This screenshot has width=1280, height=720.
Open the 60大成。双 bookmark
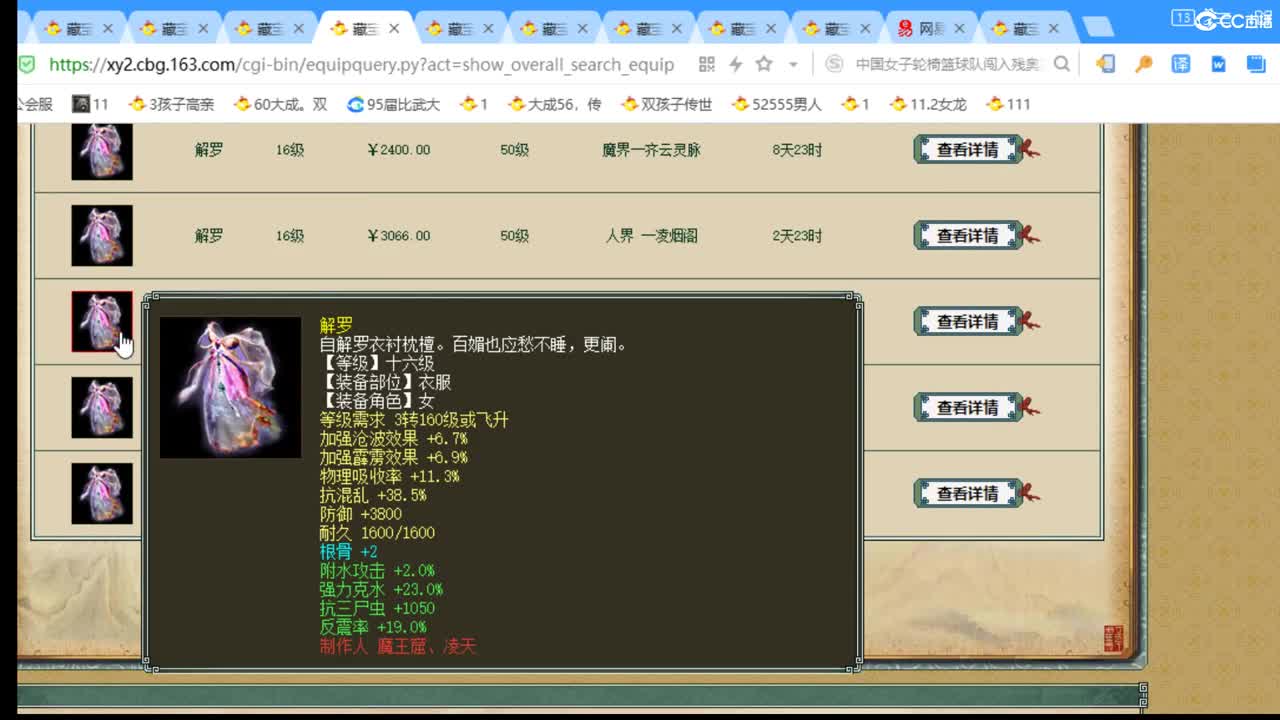tap(280, 104)
